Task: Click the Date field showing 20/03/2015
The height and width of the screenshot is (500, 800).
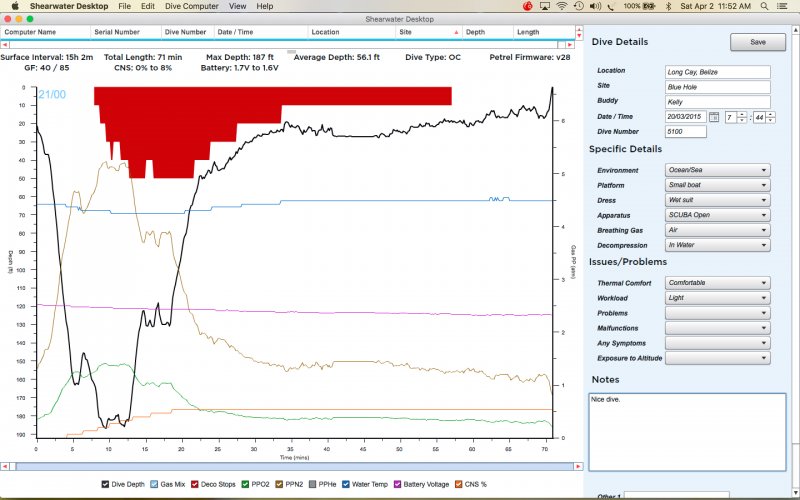Action: [686, 117]
